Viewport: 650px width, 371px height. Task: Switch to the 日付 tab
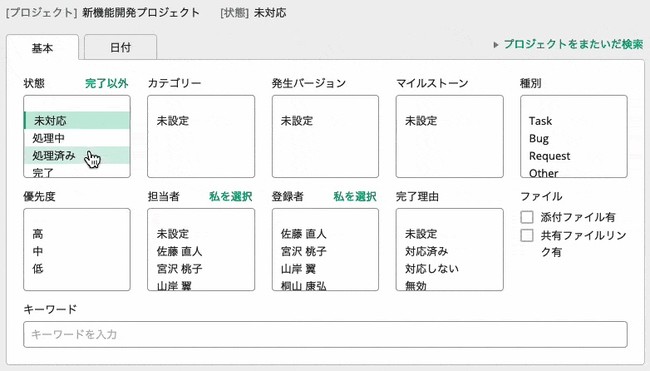point(121,47)
